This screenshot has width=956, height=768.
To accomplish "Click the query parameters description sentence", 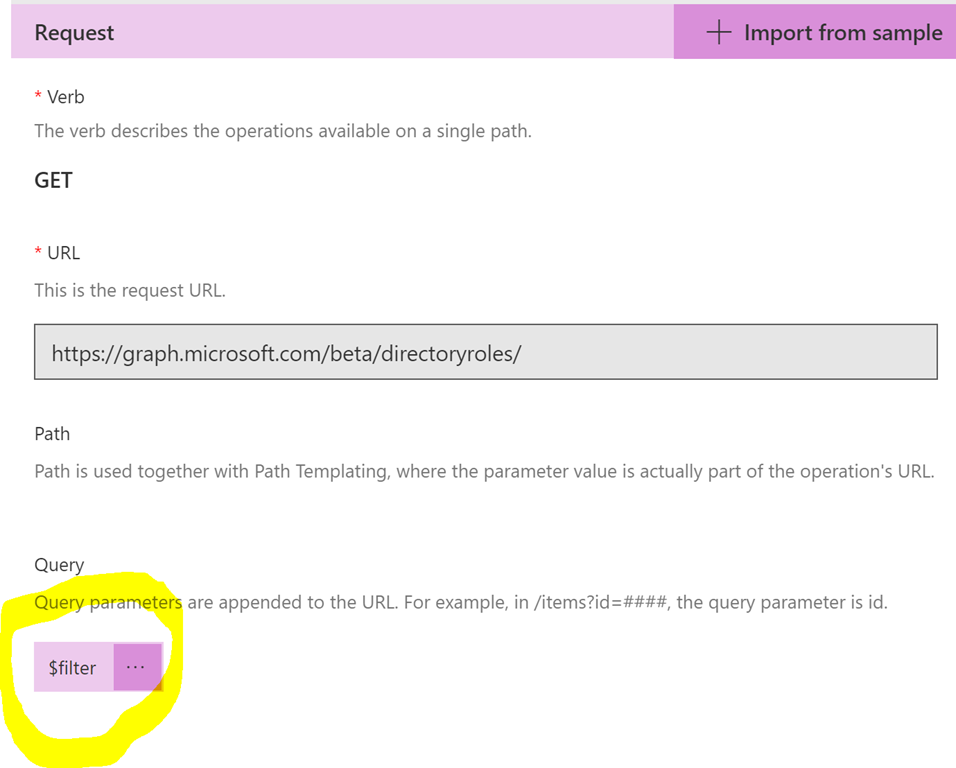I will click(461, 602).
